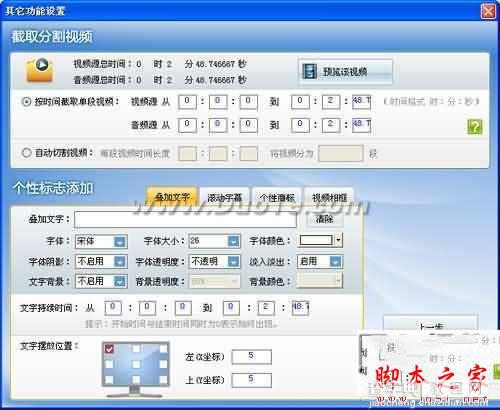Click the 清除 clear button
Image resolution: width=500 pixels, height=410 pixels.
coord(325,219)
